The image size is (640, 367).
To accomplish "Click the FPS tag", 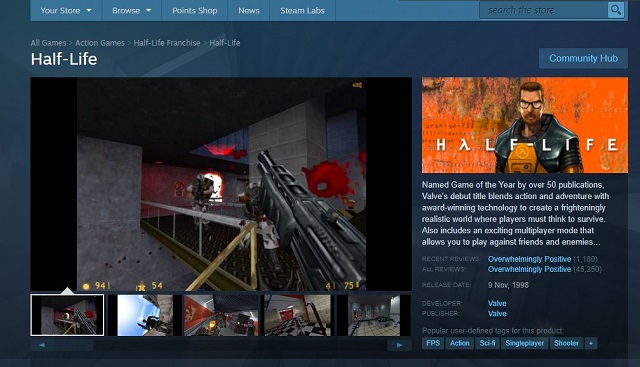I will pyautogui.click(x=433, y=343).
